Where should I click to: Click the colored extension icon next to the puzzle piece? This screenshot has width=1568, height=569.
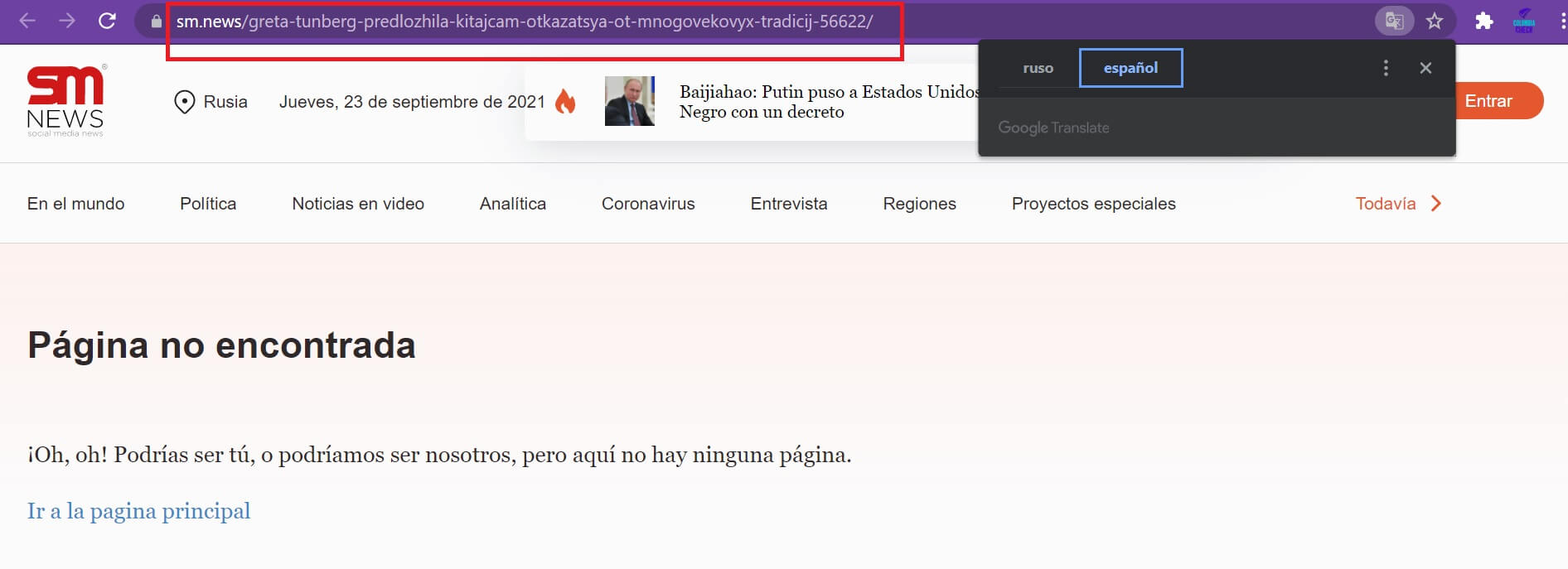(x=1524, y=21)
